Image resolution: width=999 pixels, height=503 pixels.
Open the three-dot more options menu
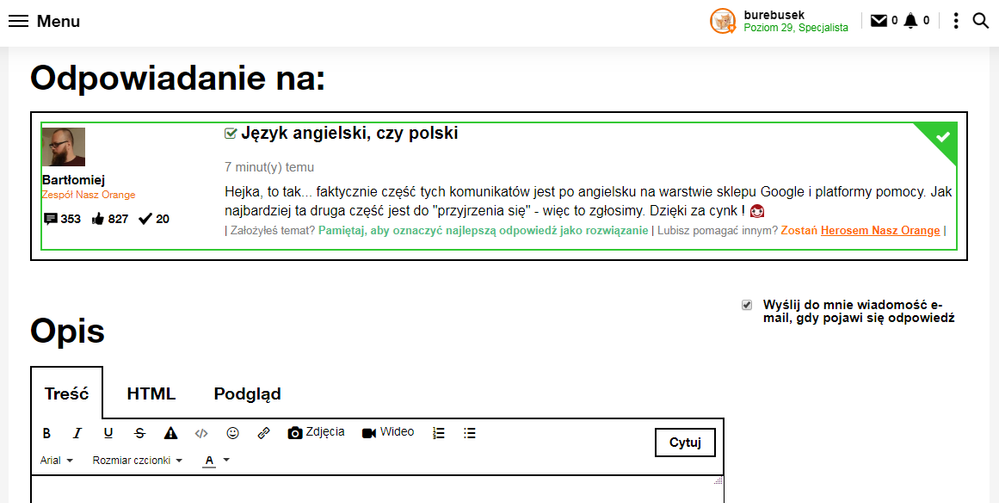click(956, 21)
